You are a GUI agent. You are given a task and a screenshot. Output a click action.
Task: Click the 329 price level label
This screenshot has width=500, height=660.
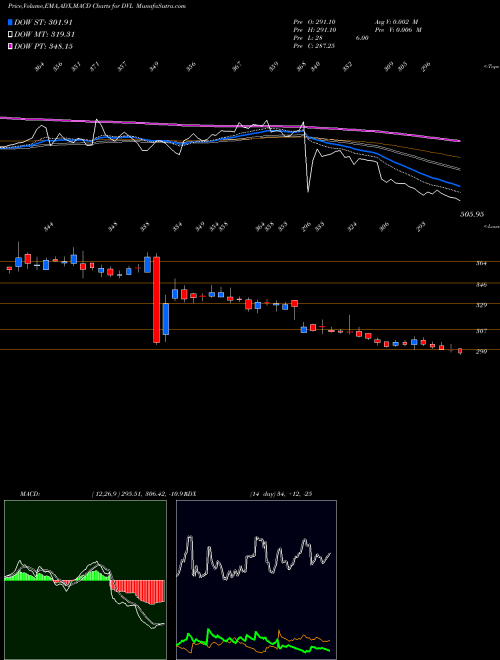pos(481,305)
